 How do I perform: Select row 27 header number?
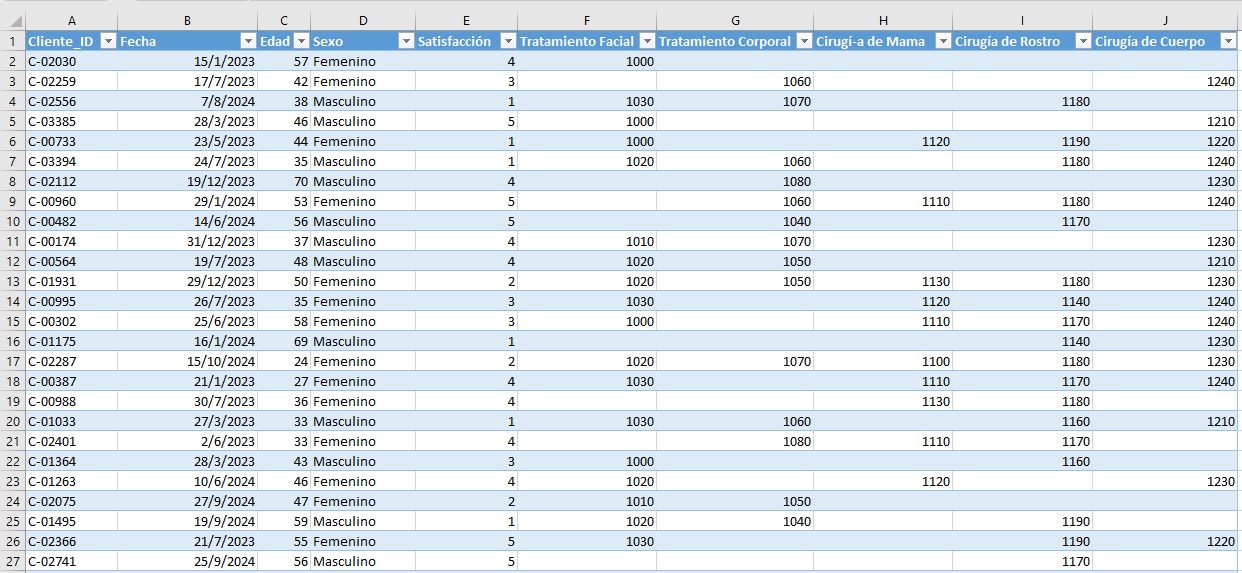point(12,561)
